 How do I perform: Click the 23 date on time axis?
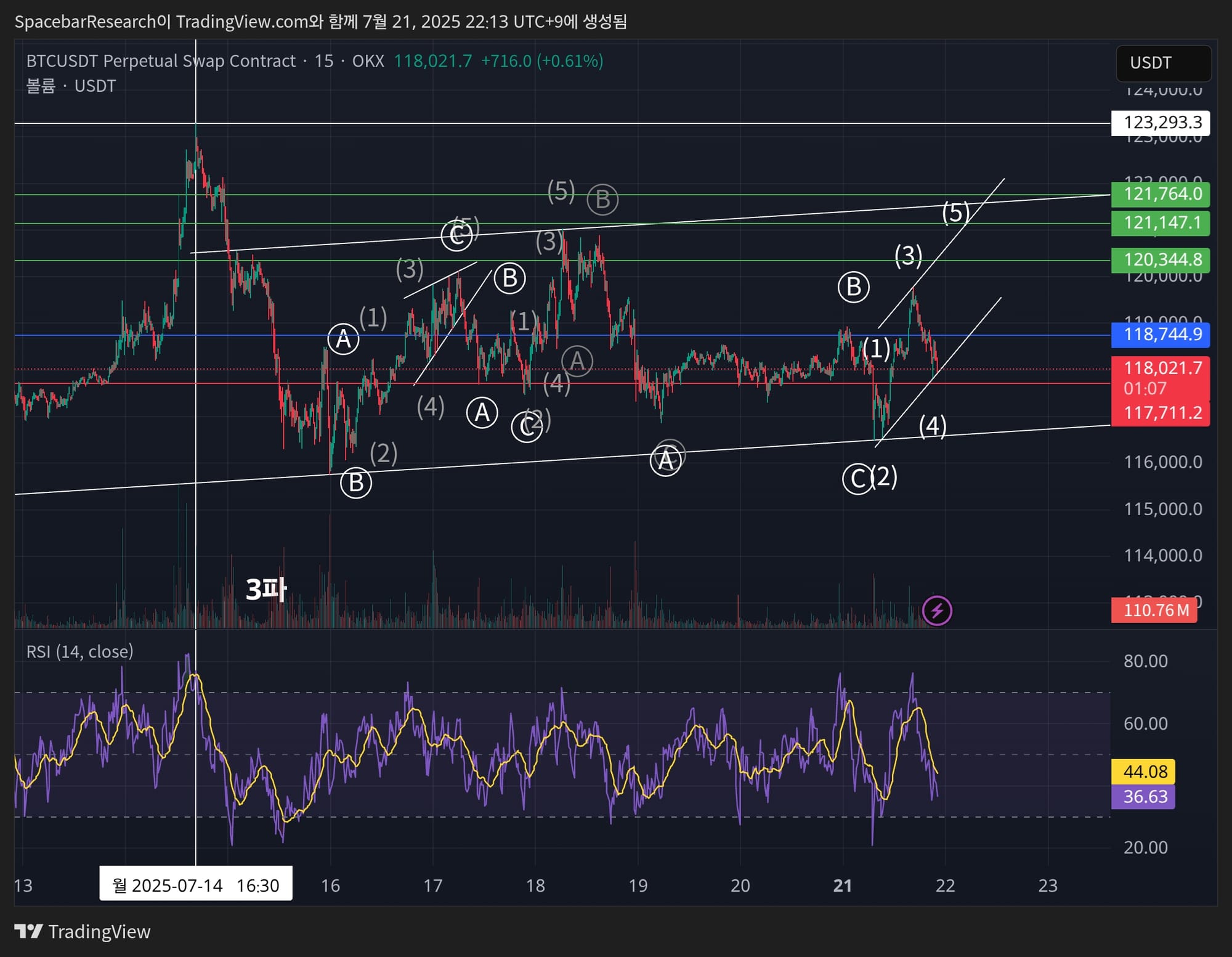click(1048, 886)
